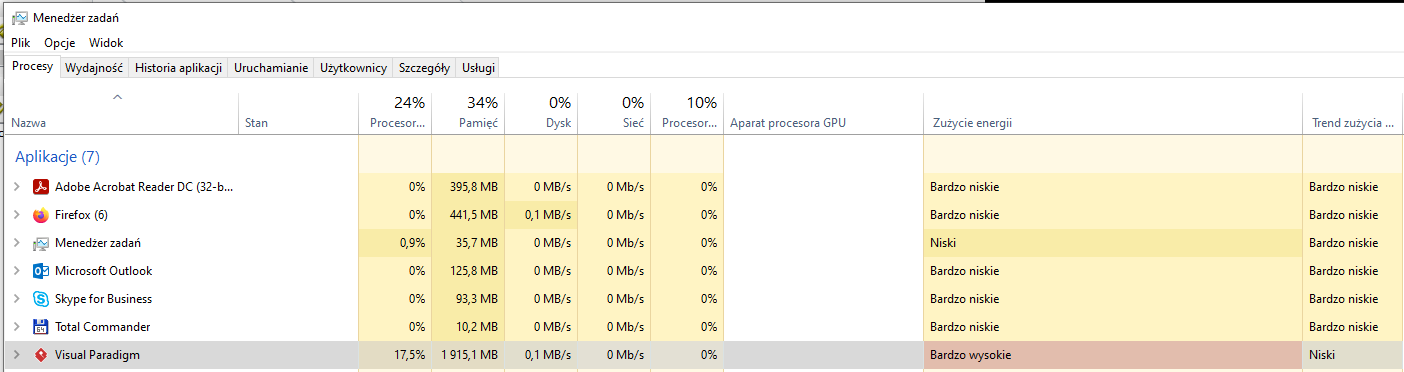Select the Adobe Acrobat Reader DC icon
The width and height of the screenshot is (1404, 372).
[41, 187]
